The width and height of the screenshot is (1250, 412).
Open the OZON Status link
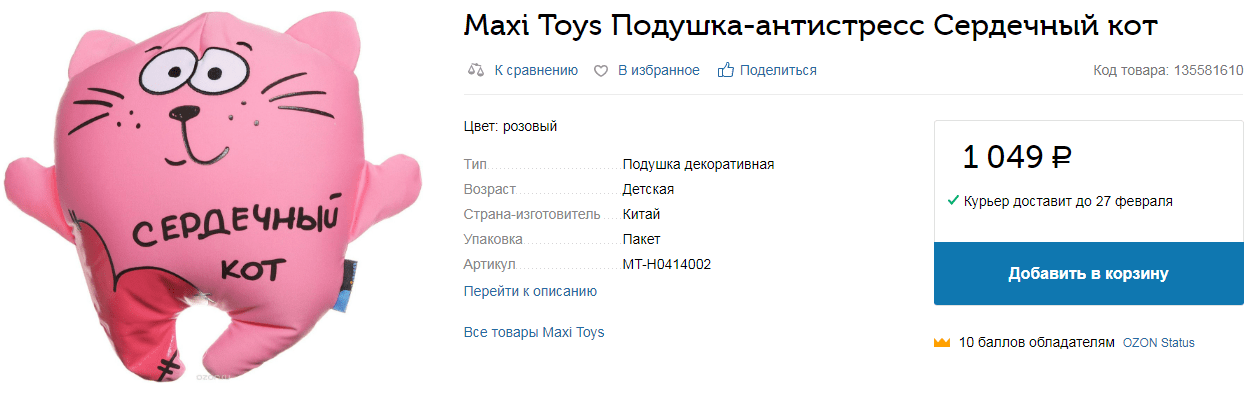[x=1158, y=343]
